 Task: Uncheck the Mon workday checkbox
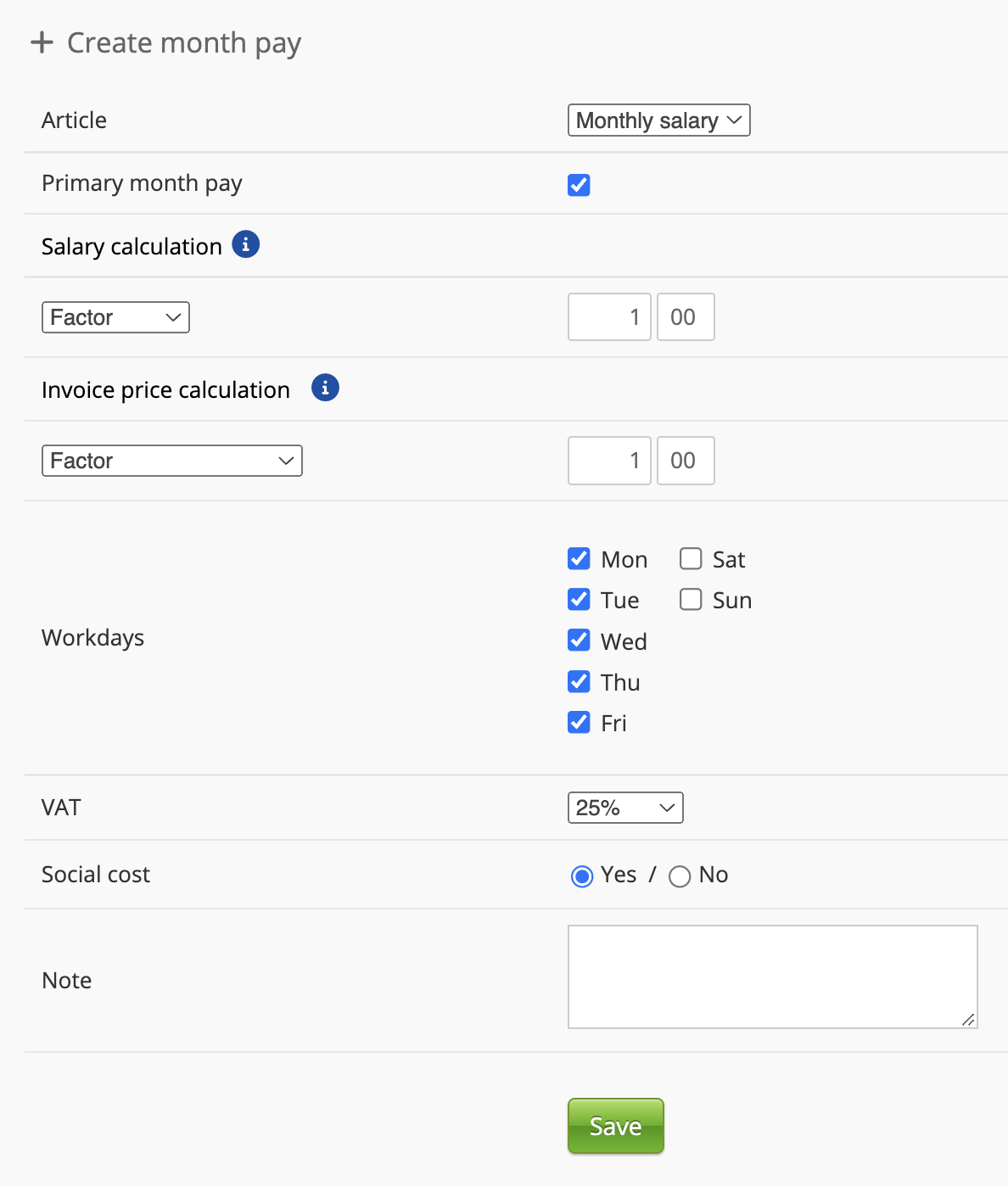click(579, 559)
